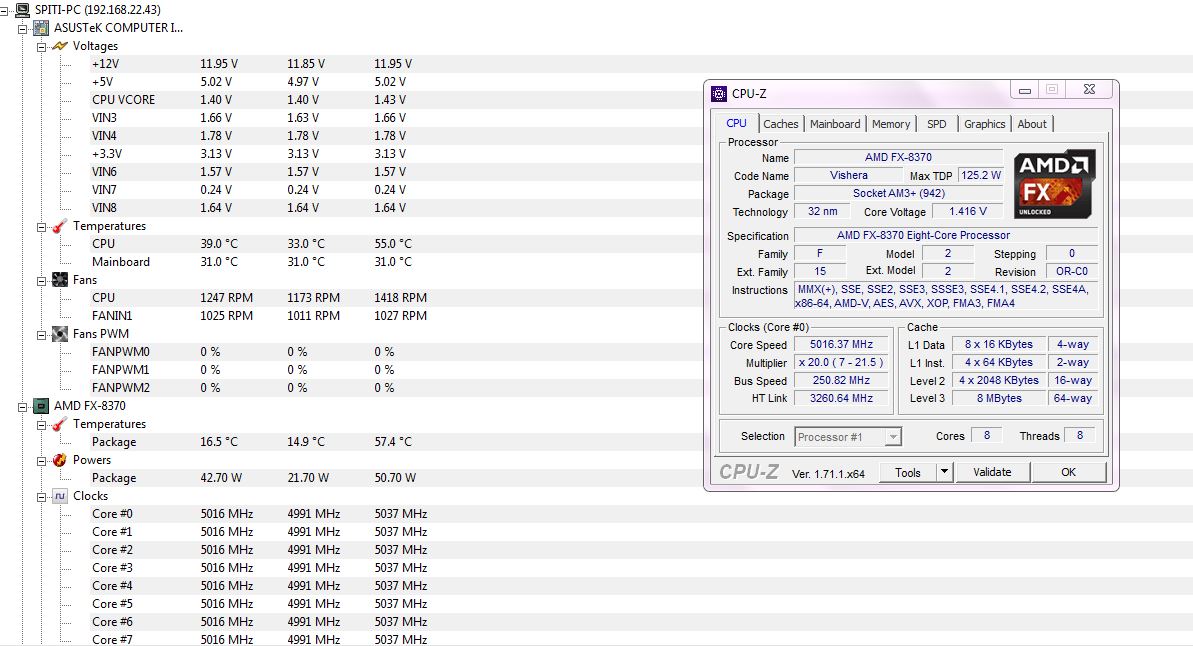The width and height of the screenshot is (1193, 646).
Task: Minimize the CPU-Z window
Action: 1025,90
